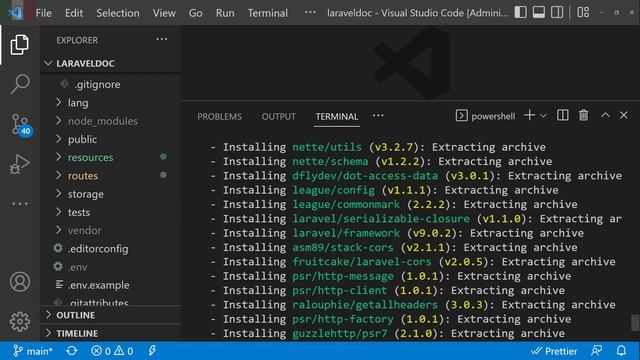Show additional activity bar views ellipsis

click(x=20, y=203)
